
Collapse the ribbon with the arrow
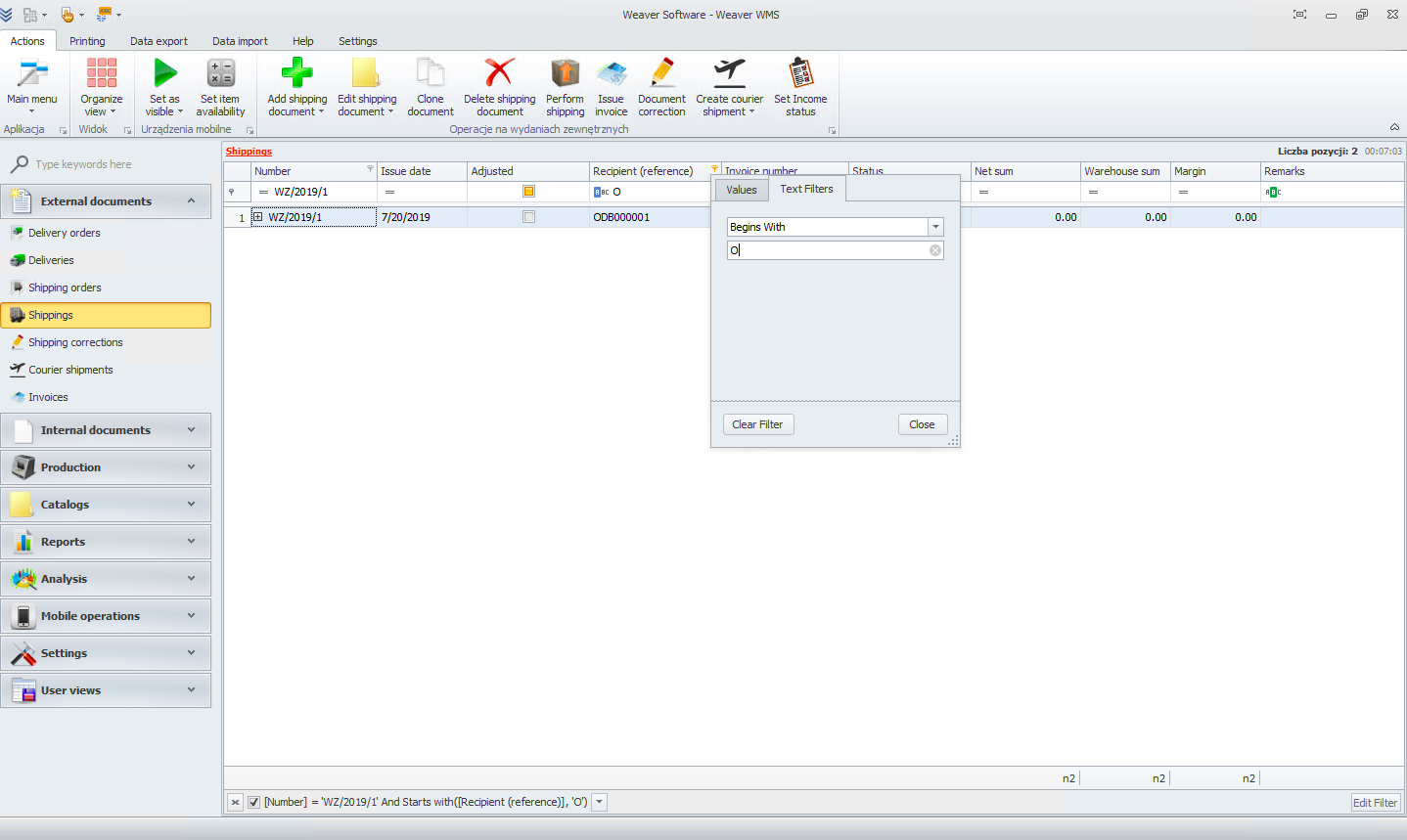pyautogui.click(x=1394, y=127)
